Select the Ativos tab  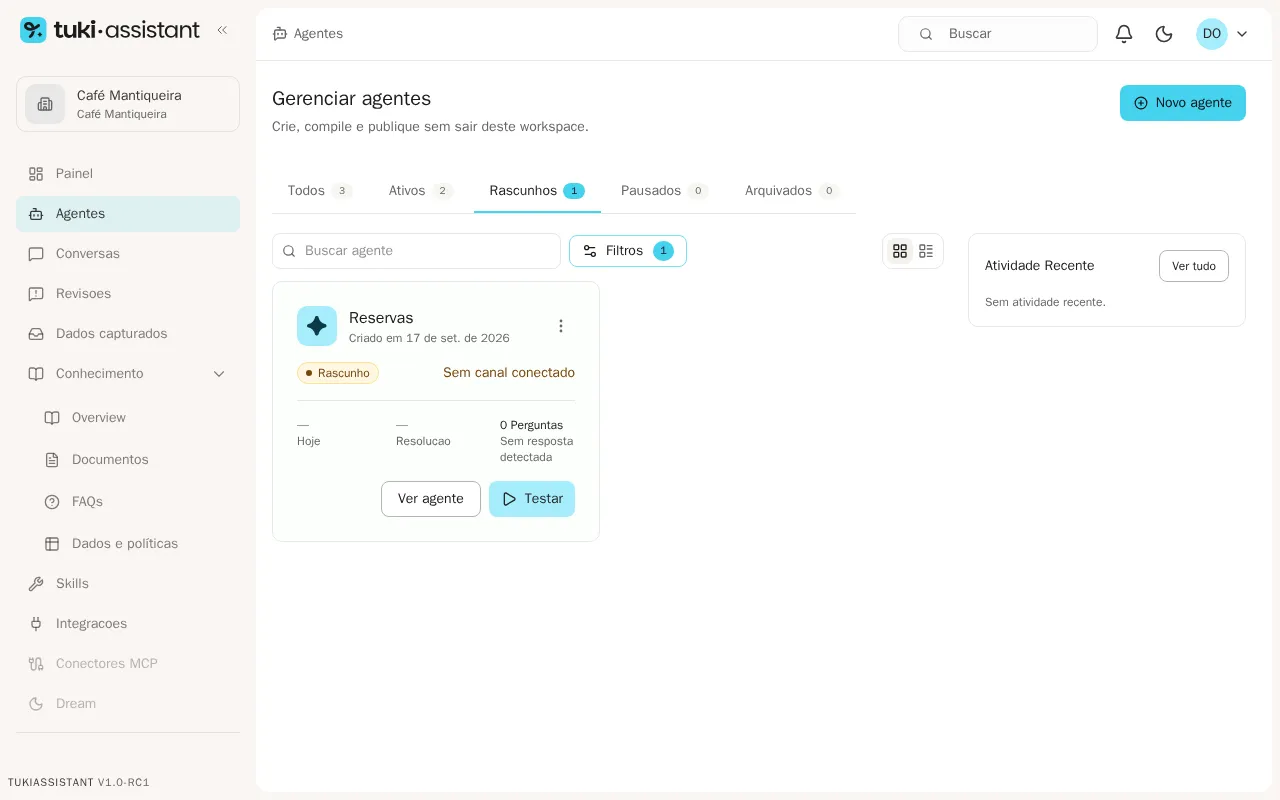point(421,191)
